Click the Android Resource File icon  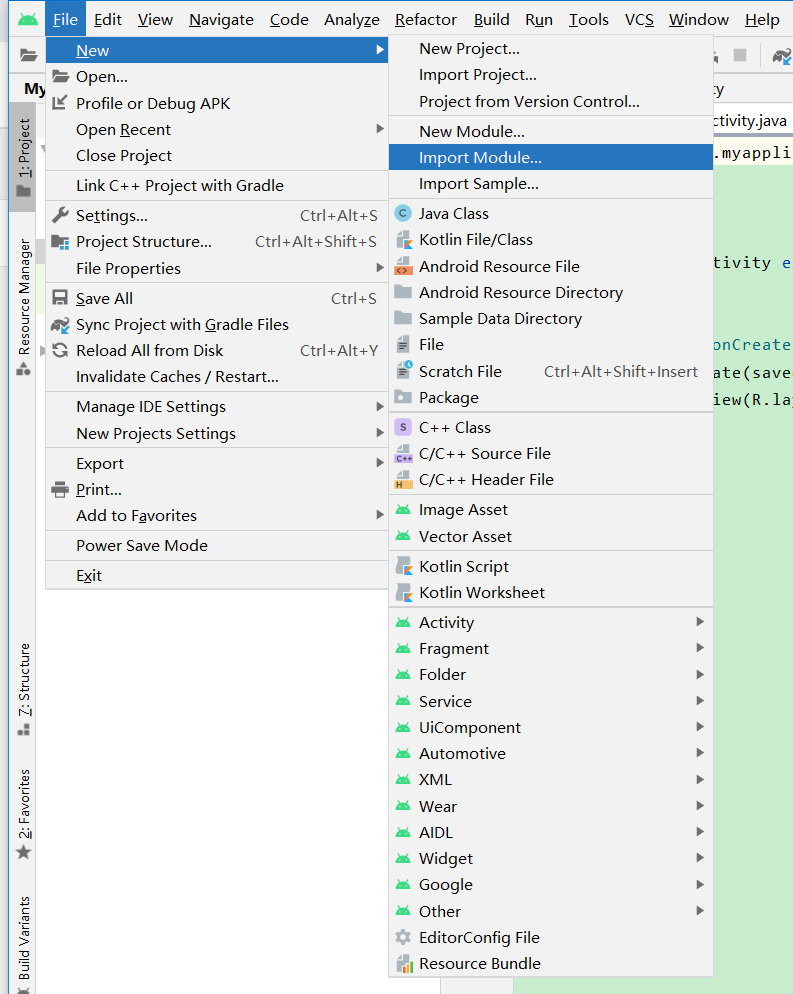click(403, 266)
